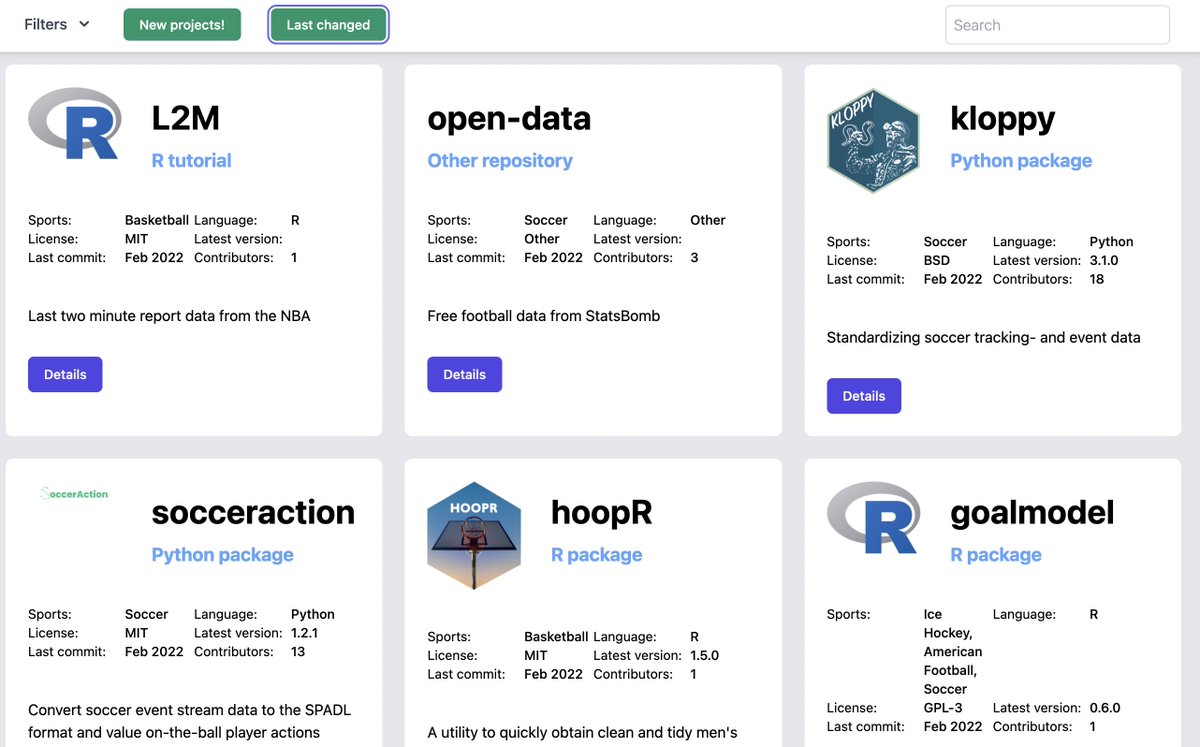Image resolution: width=1200 pixels, height=747 pixels.
Task: Click R package label under hoopR
Action: pos(597,554)
